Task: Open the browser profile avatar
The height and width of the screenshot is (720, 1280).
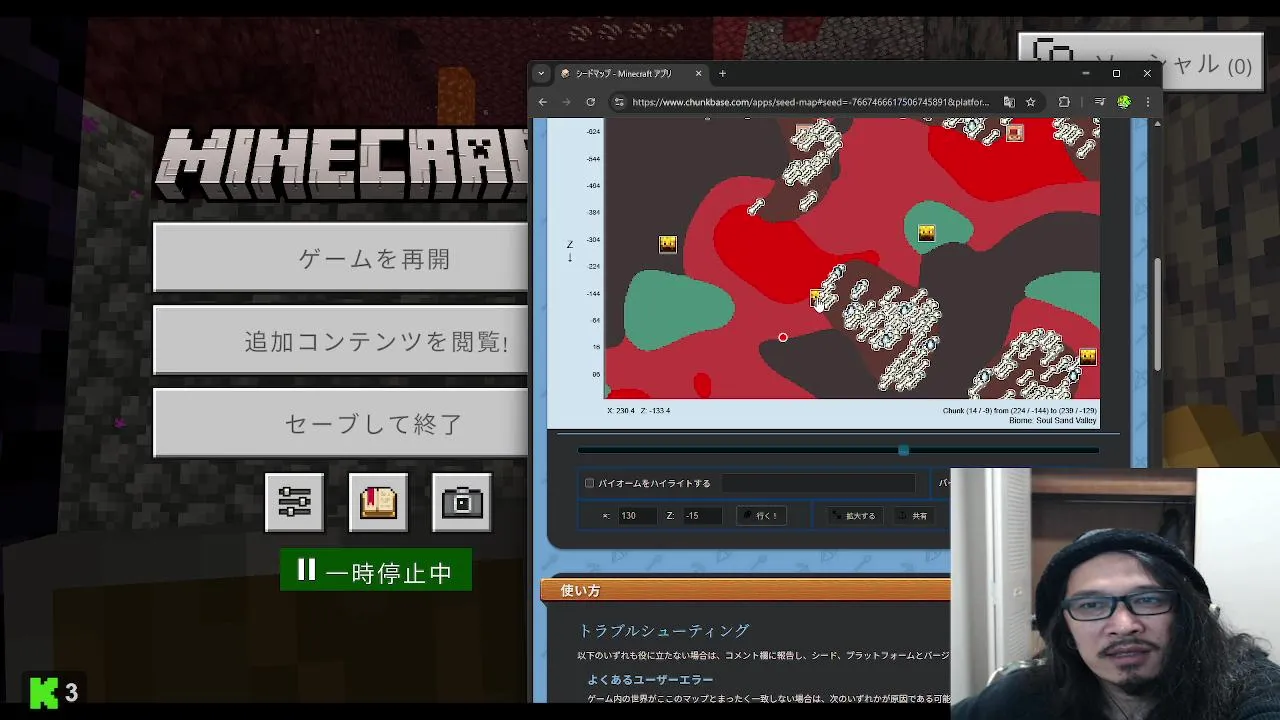Action: point(1124,102)
